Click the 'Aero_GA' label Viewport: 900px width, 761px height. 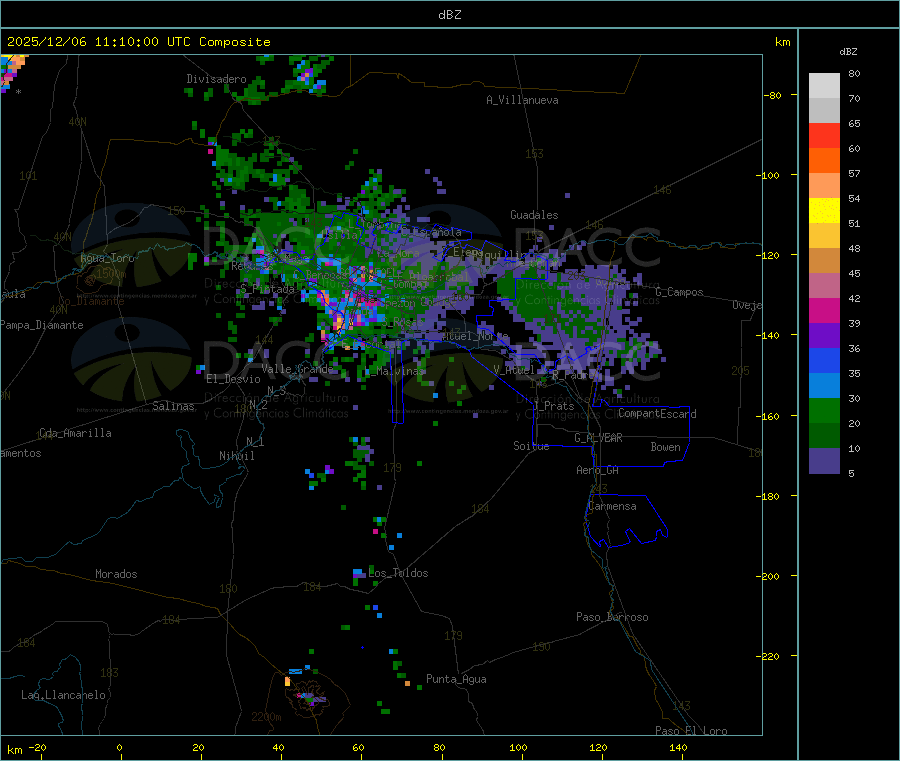coord(598,470)
